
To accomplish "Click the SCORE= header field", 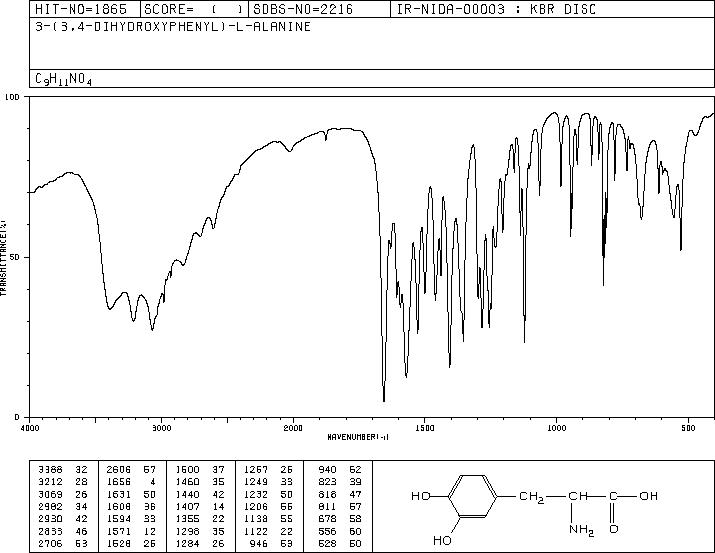I will click(x=194, y=9).
